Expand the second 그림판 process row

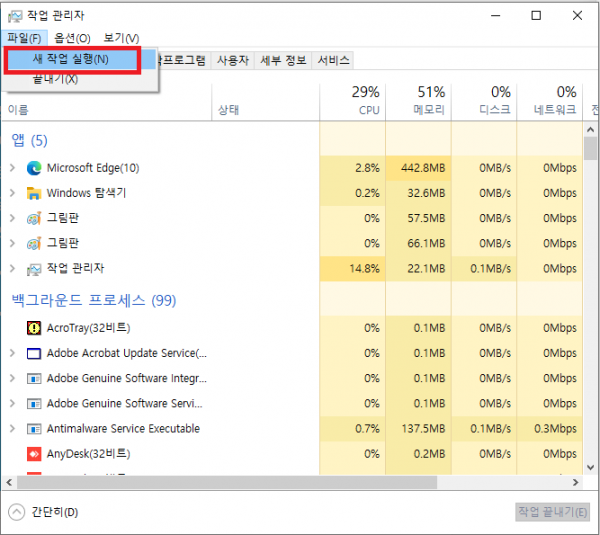tap(12, 243)
